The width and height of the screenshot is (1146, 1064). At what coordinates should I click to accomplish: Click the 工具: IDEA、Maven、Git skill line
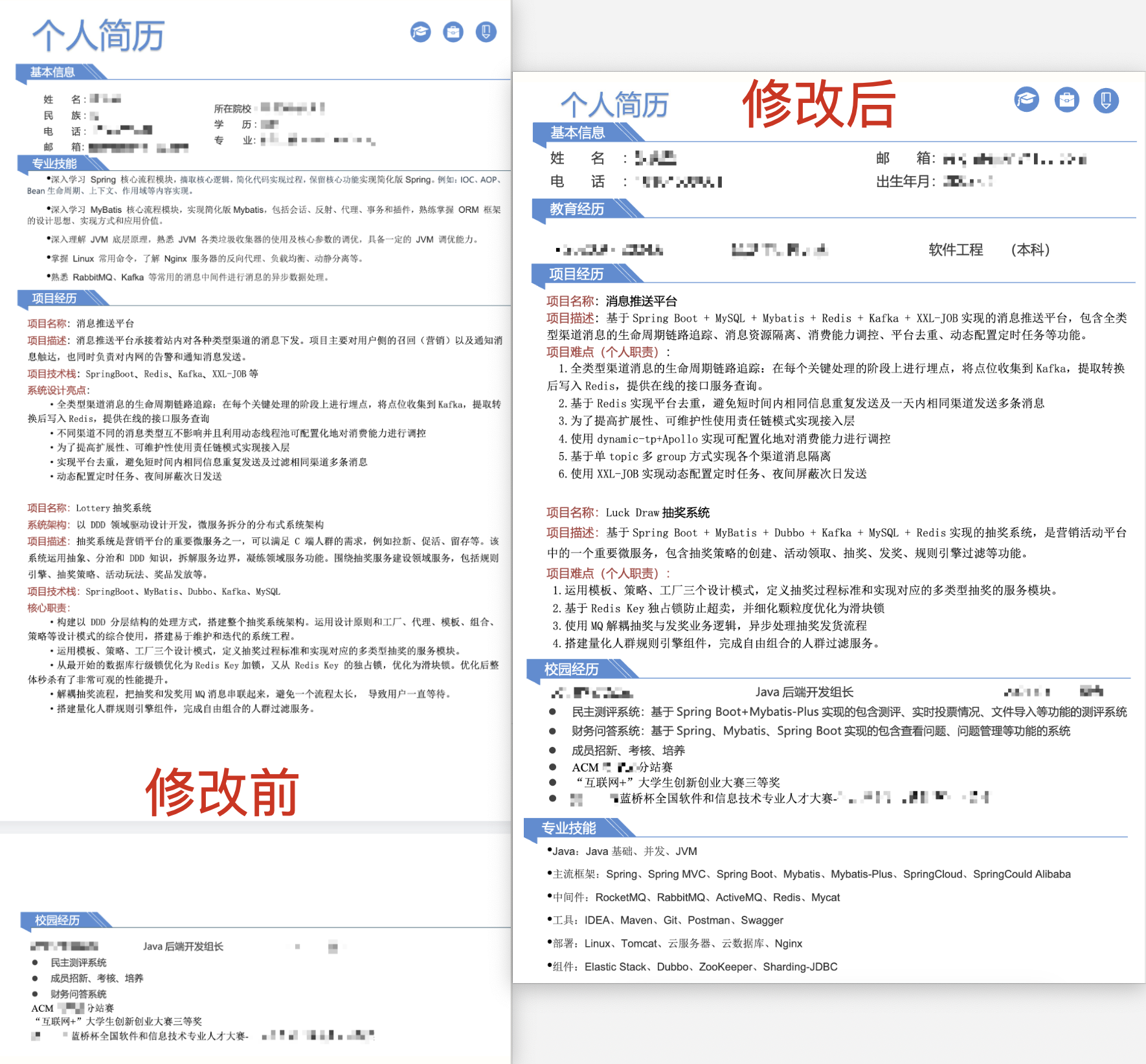click(x=665, y=920)
